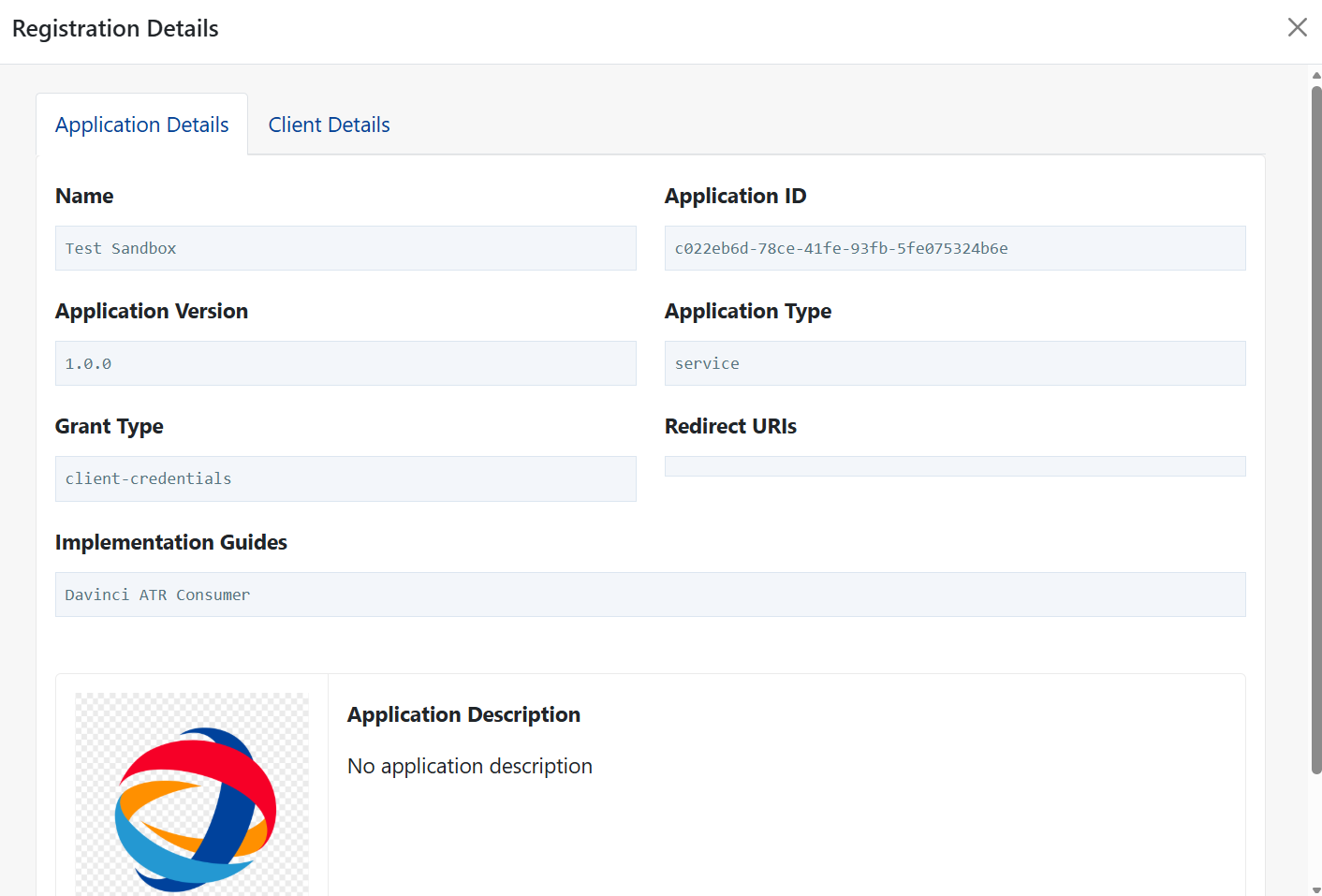Image resolution: width=1322 pixels, height=896 pixels.
Task: Click the Application Type service field
Action: tap(954, 363)
